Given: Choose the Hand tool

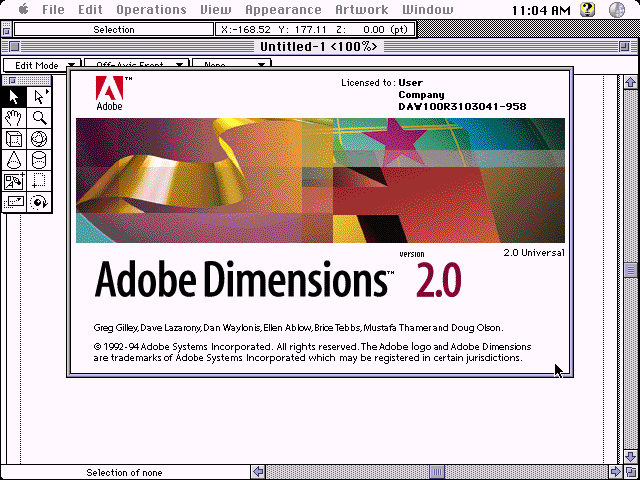Looking at the screenshot, I should (x=14, y=118).
